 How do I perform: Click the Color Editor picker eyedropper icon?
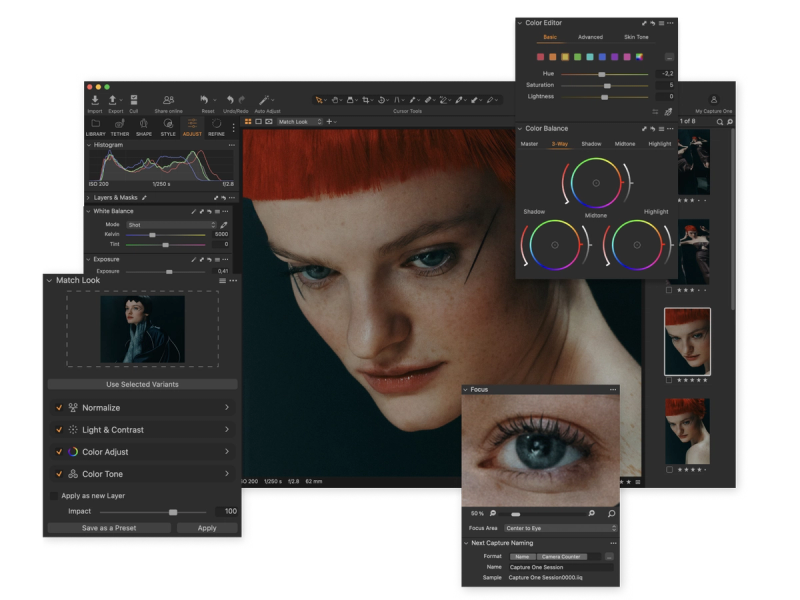click(668, 112)
